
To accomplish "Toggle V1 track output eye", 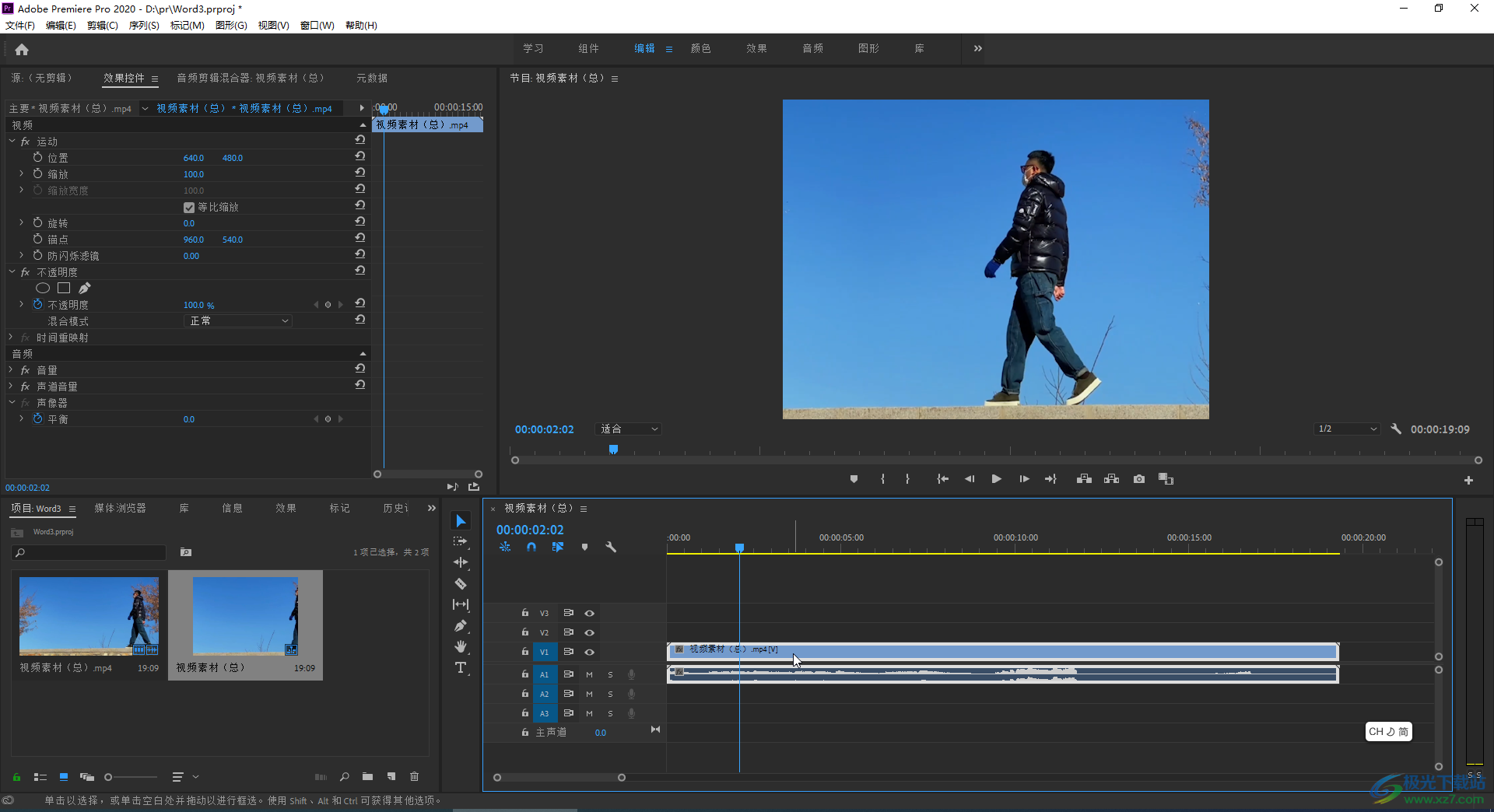I will click(x=589, y=652).
